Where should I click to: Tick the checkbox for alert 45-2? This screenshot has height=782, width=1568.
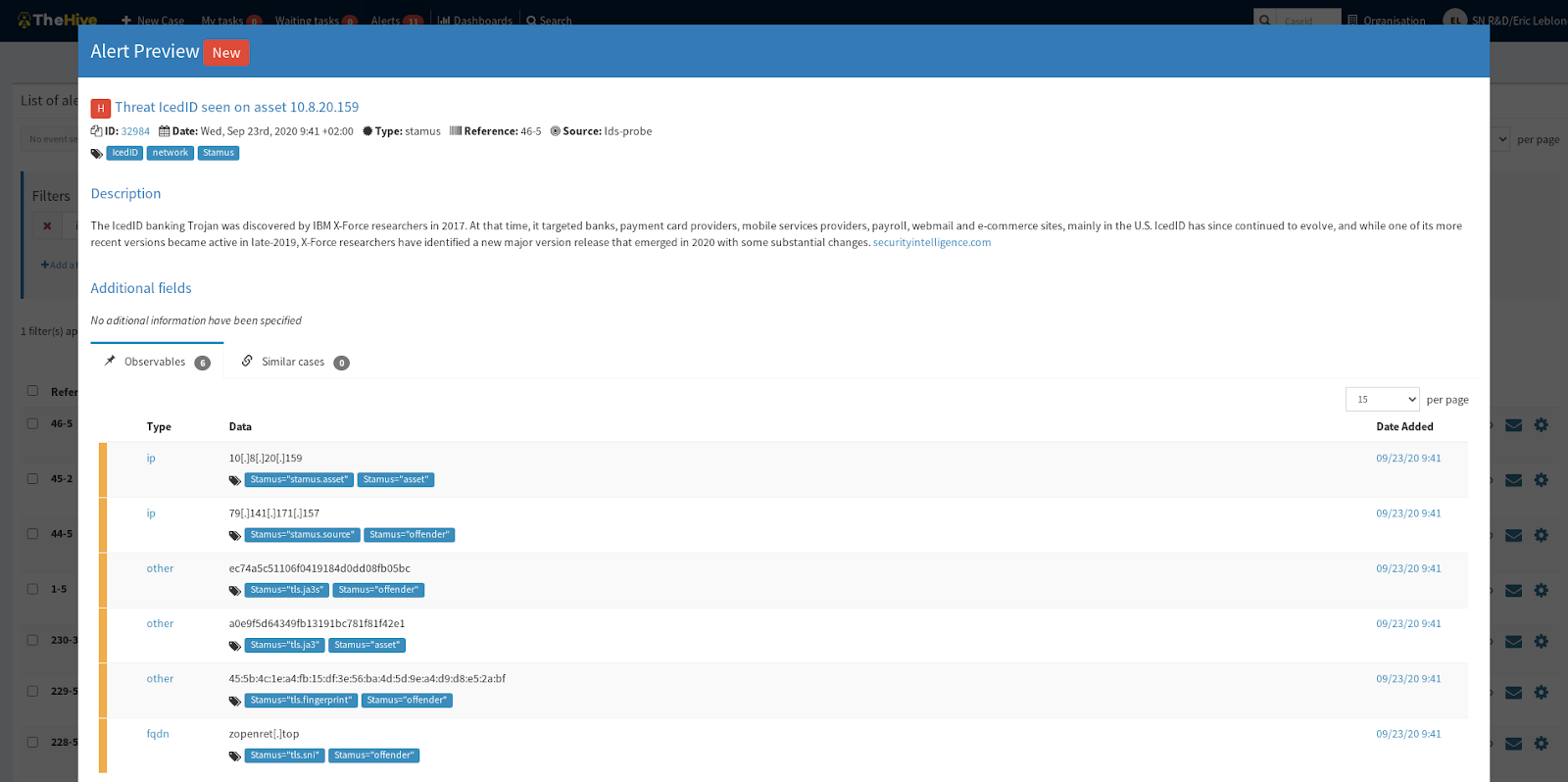pyautogui.click(x=32, y=479)
